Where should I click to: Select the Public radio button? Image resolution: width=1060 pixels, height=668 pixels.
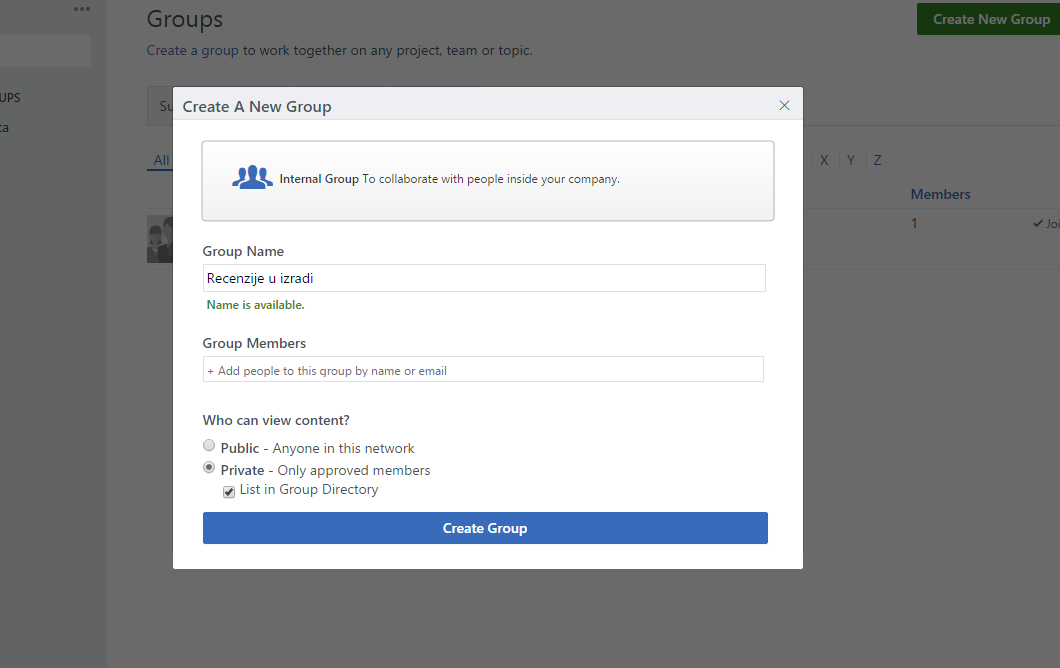click(209, 446)
